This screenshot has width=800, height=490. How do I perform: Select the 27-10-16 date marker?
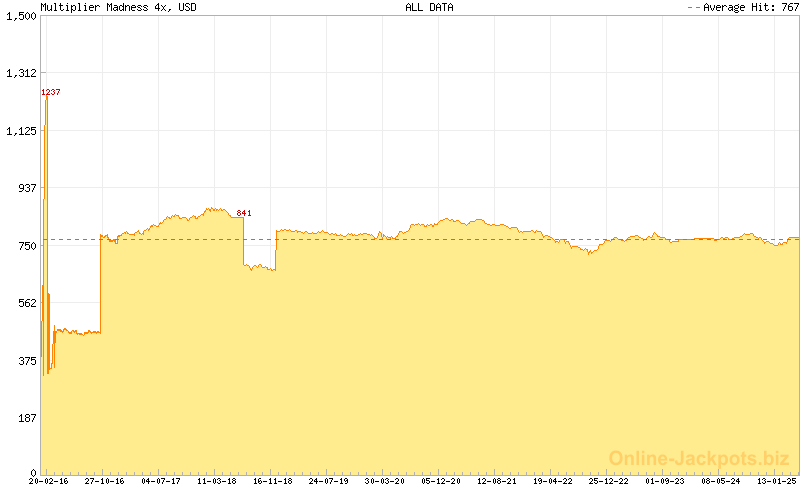105,481
